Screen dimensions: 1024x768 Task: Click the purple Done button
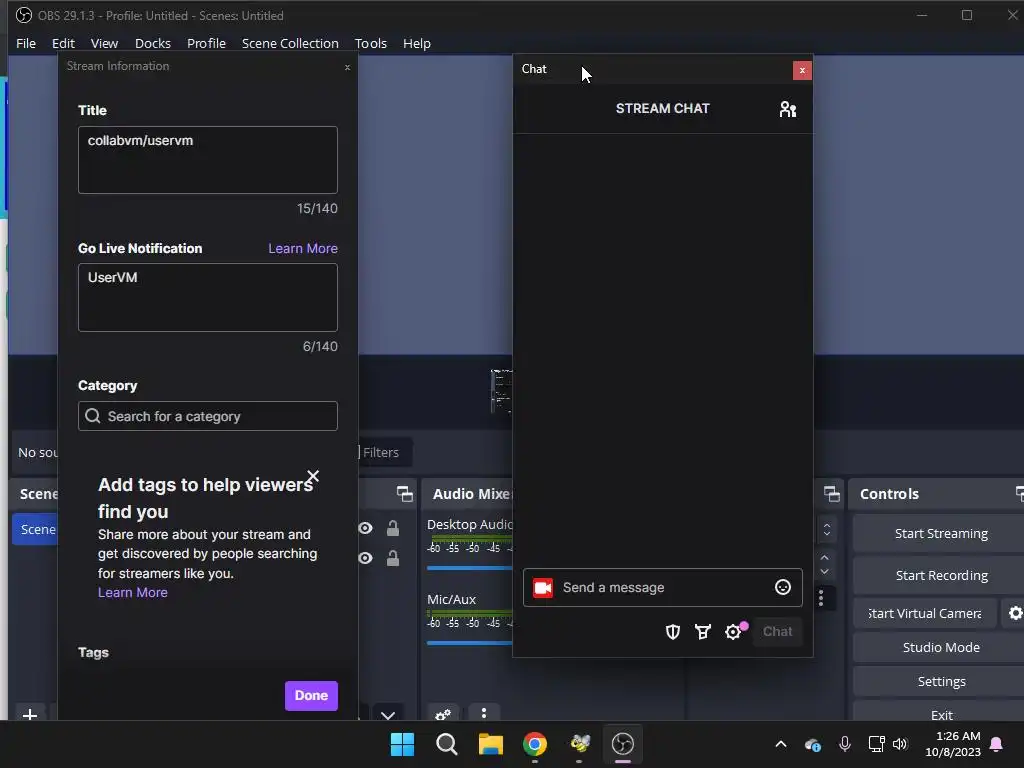[x=311, y=696]
